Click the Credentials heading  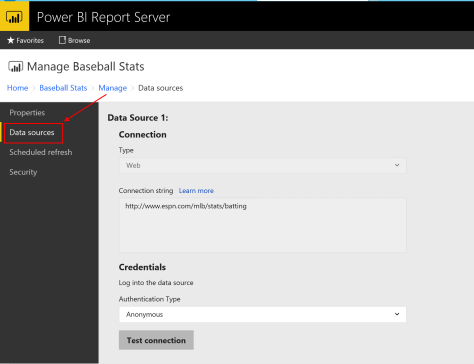[142, 267]
